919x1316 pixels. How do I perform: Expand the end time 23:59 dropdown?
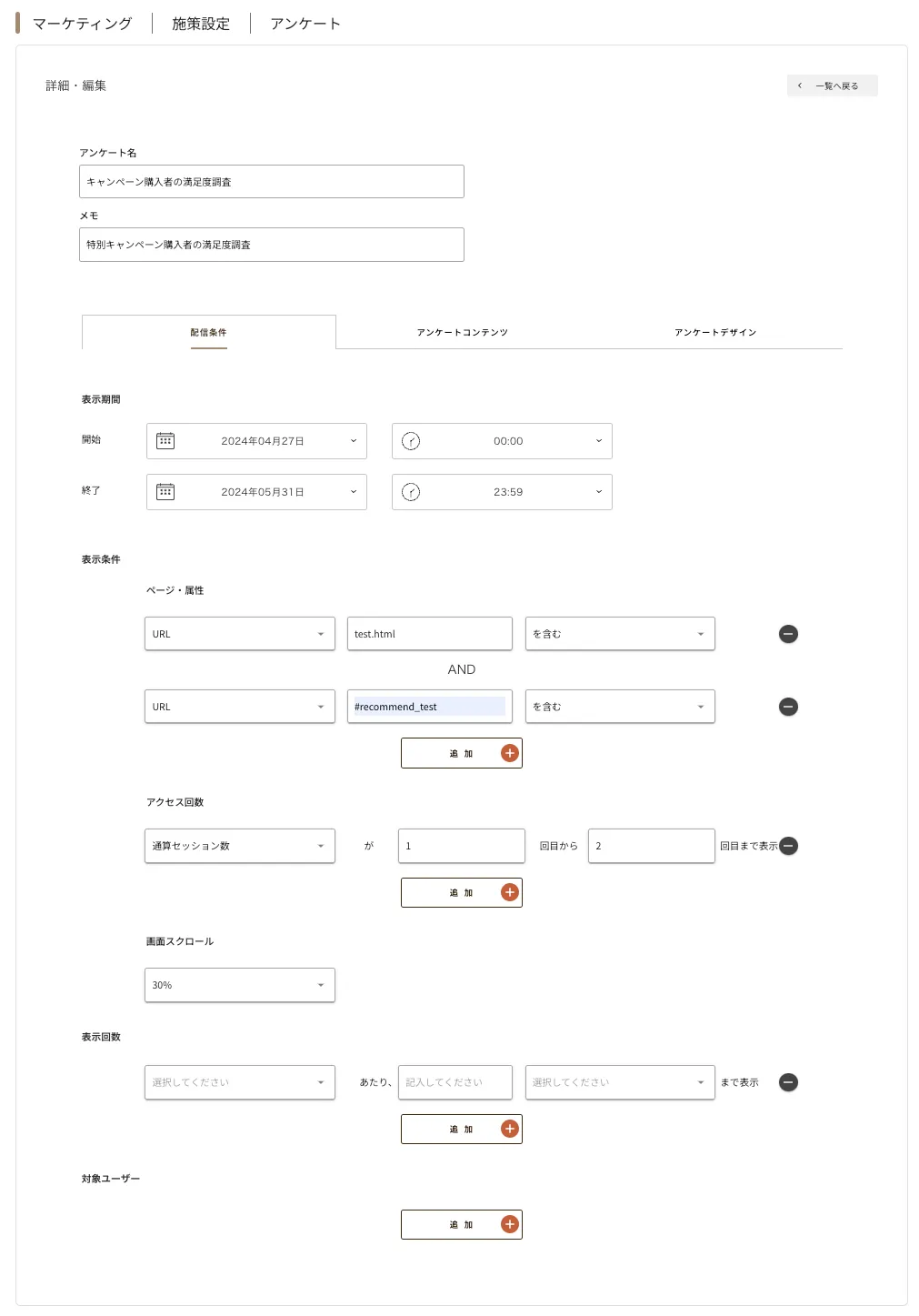pyautogui.click(x=502, y=492)
